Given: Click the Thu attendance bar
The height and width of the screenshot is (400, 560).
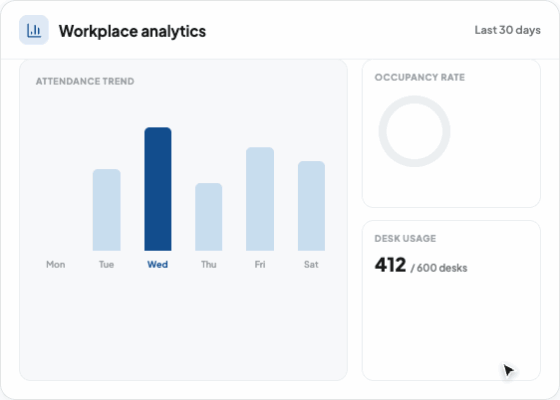Looking at the screenshot, I should coord(209,217).
